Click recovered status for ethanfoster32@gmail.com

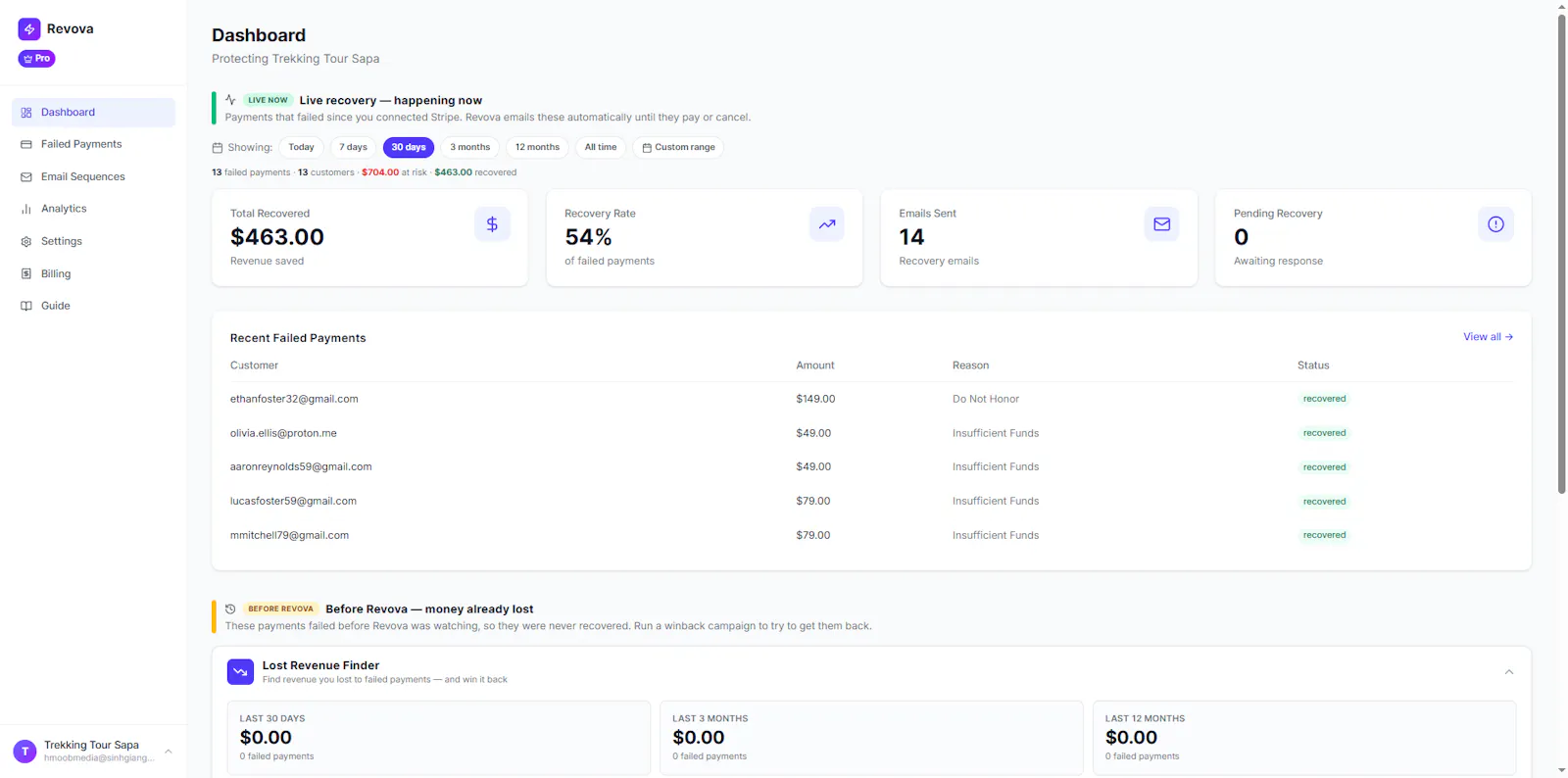[1324, 399]
